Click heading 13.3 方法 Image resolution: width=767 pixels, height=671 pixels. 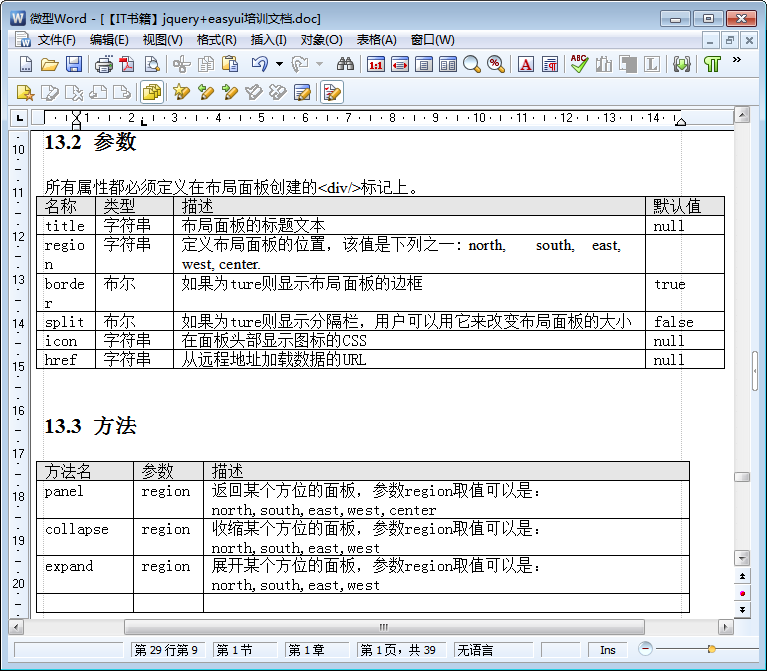pos(90,426)
